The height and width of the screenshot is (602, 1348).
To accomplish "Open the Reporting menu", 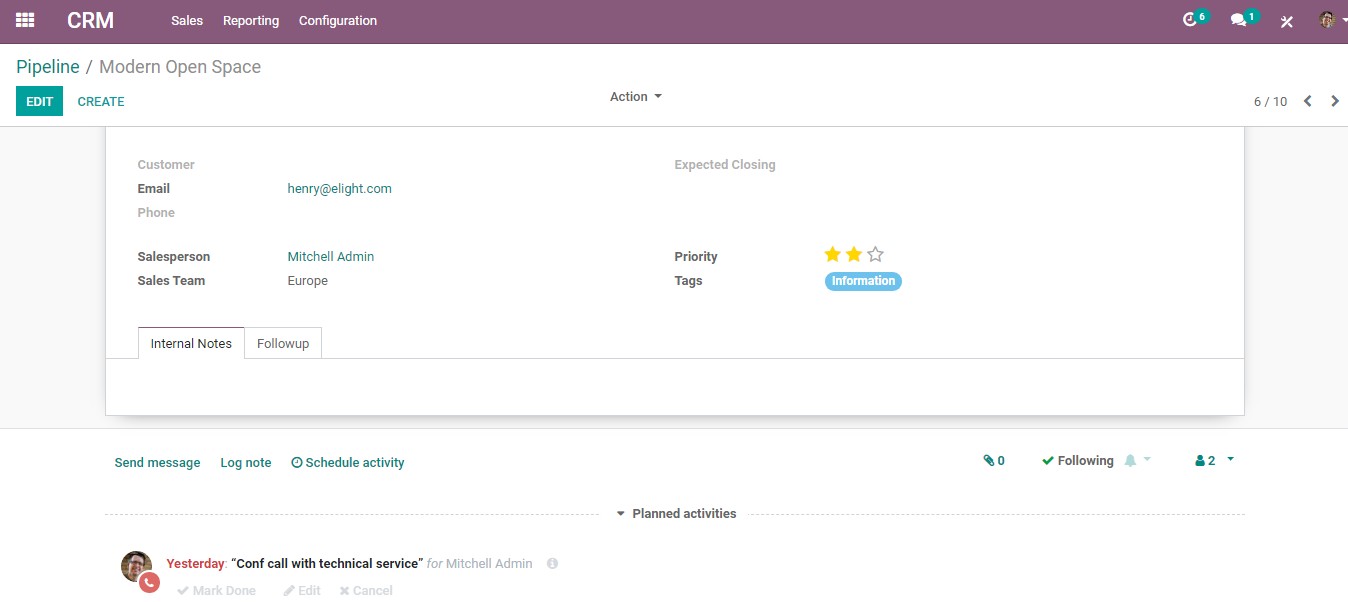I will (x=251, y=21).
